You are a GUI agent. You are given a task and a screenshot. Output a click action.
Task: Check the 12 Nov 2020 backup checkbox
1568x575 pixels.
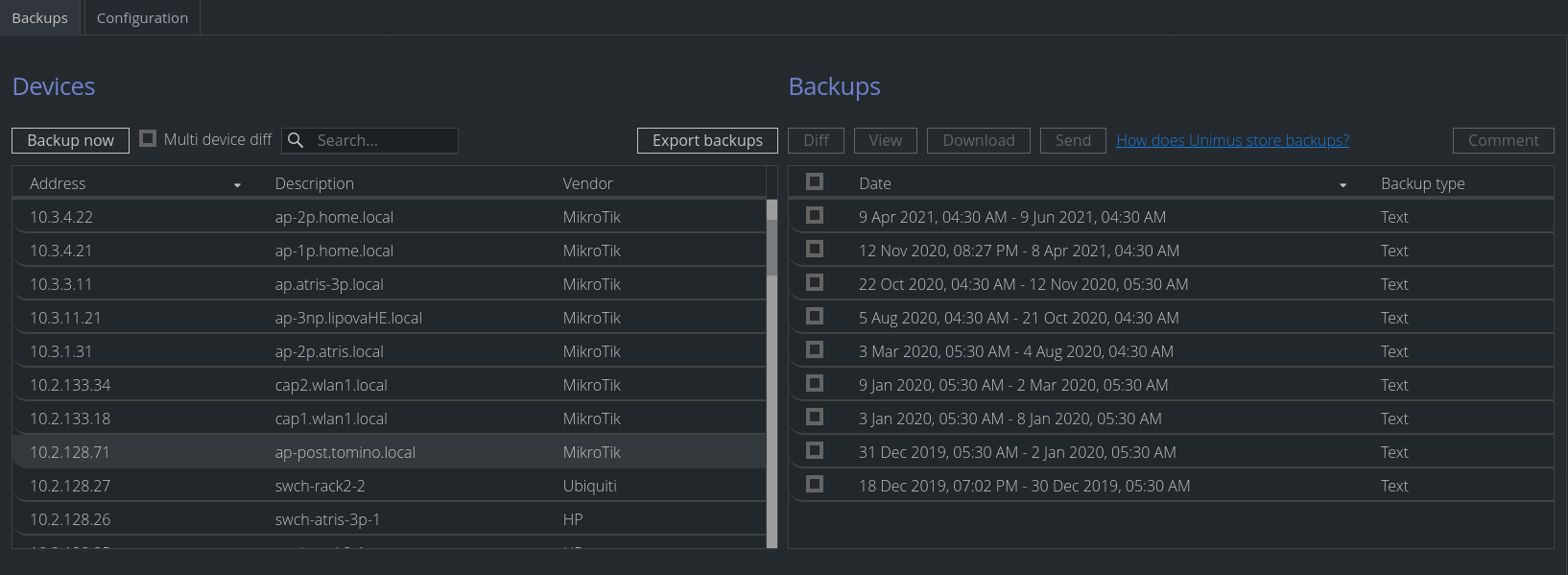[815, 249]
